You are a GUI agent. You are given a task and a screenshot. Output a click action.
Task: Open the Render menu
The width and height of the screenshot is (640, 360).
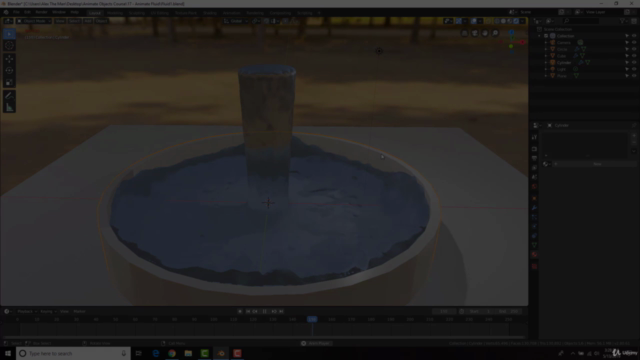click(41, 12)
